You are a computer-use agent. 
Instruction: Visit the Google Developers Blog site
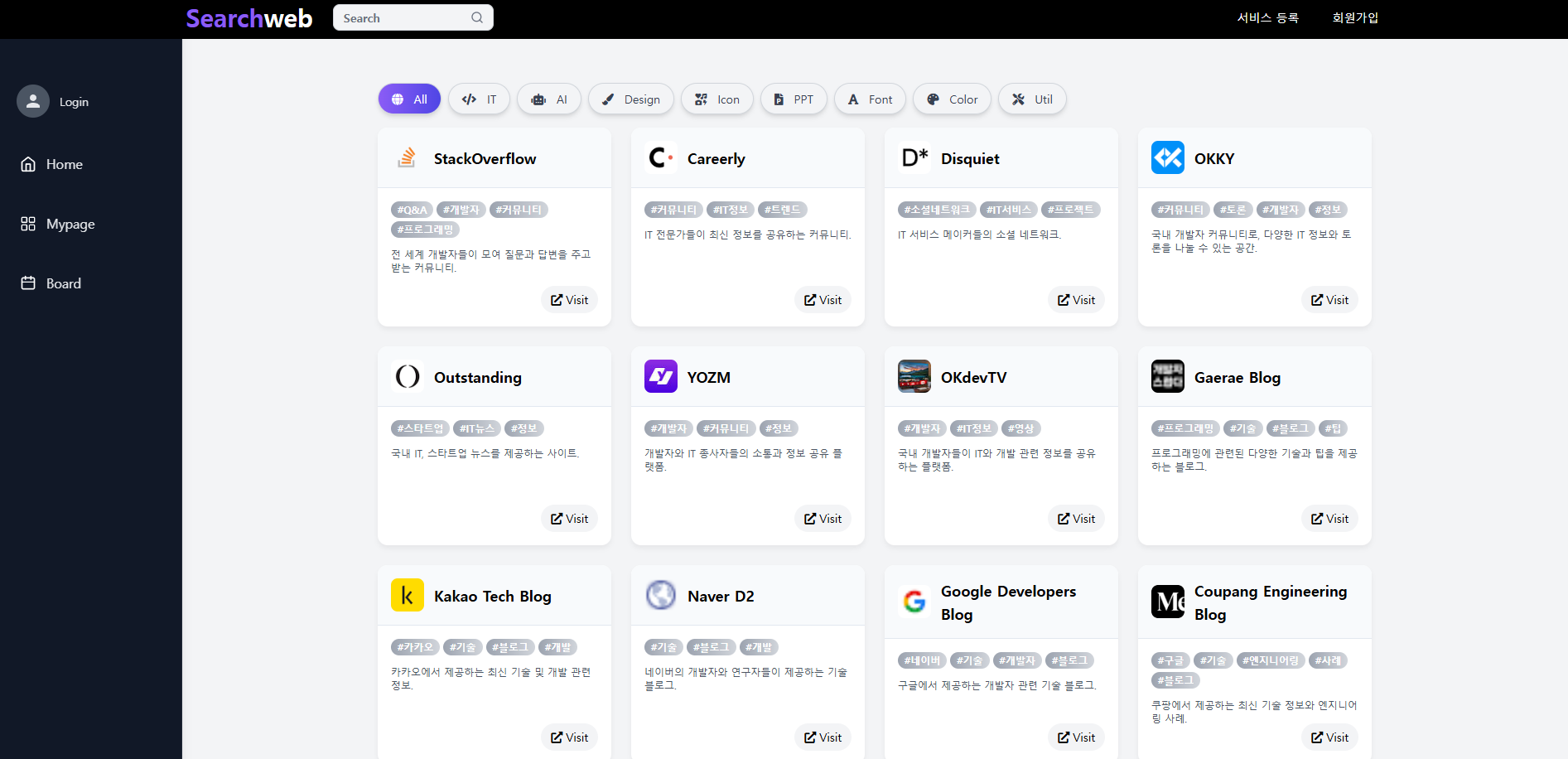(1076, 737)
